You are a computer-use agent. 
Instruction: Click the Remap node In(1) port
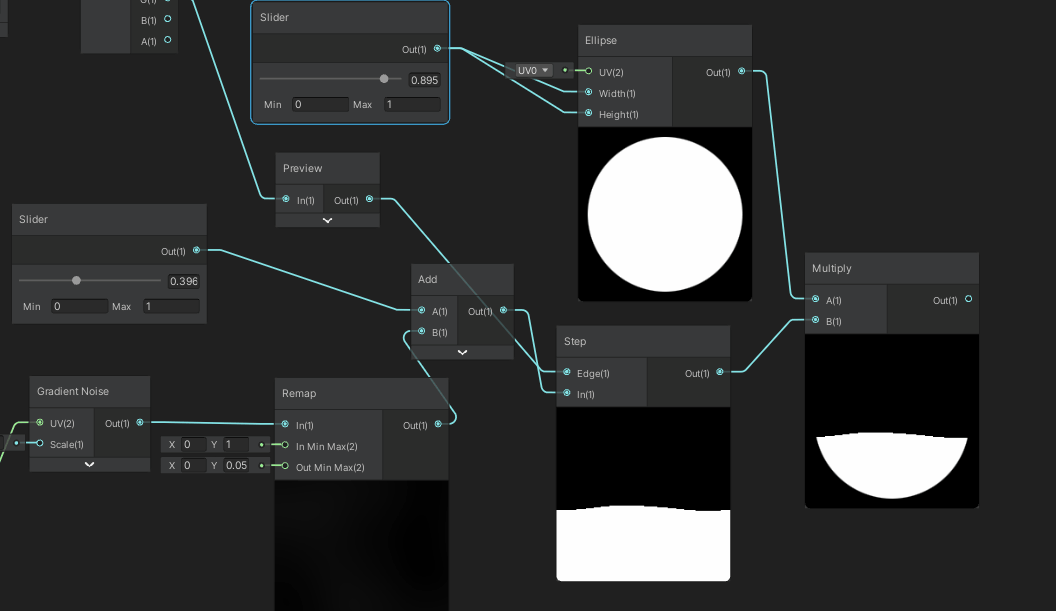pyautogui.click(x=286, y=424)
